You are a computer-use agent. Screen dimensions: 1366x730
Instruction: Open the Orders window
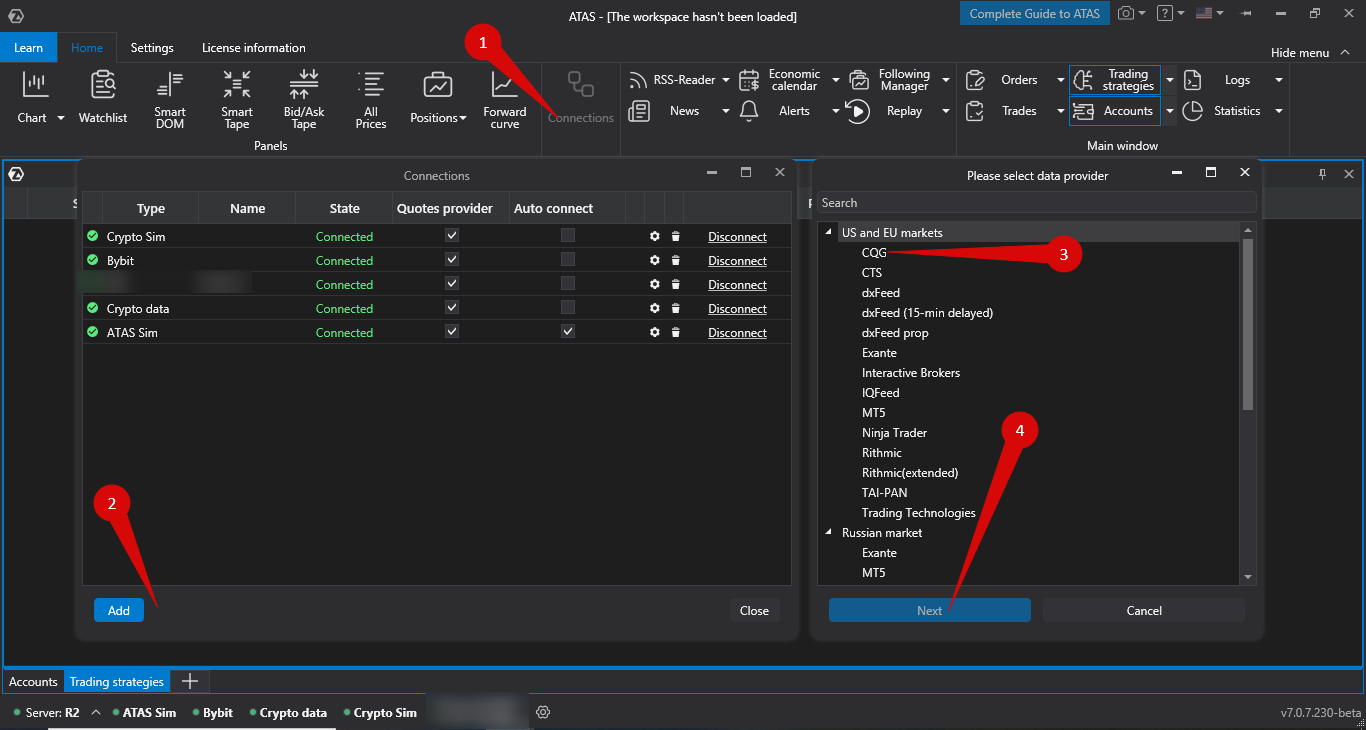pos(1003,80)
